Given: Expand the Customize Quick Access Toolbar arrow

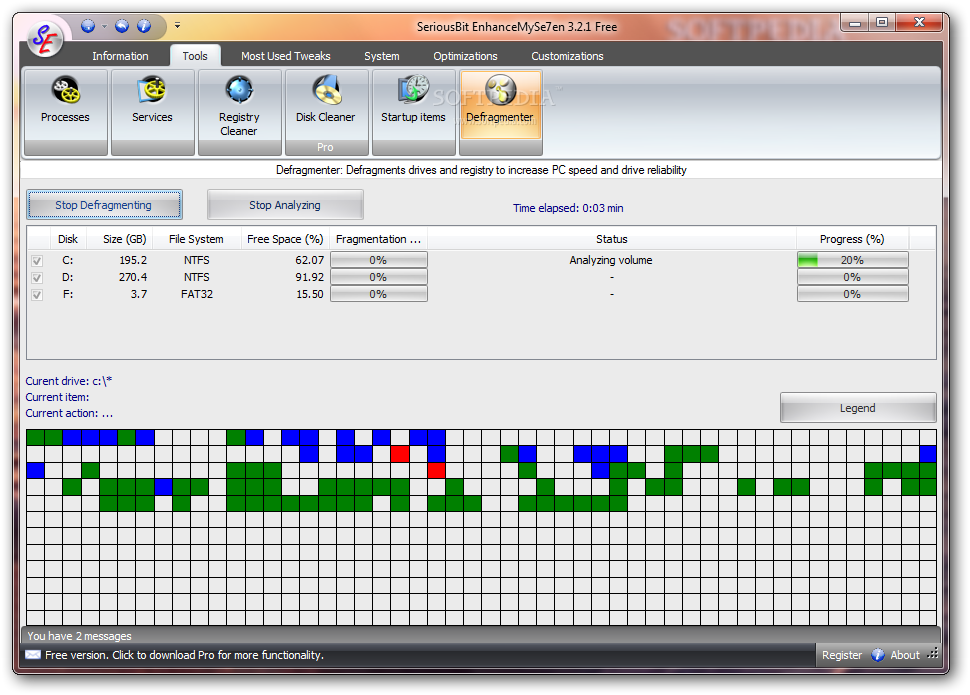Looking at the screenshot, I should coord(178,26).
